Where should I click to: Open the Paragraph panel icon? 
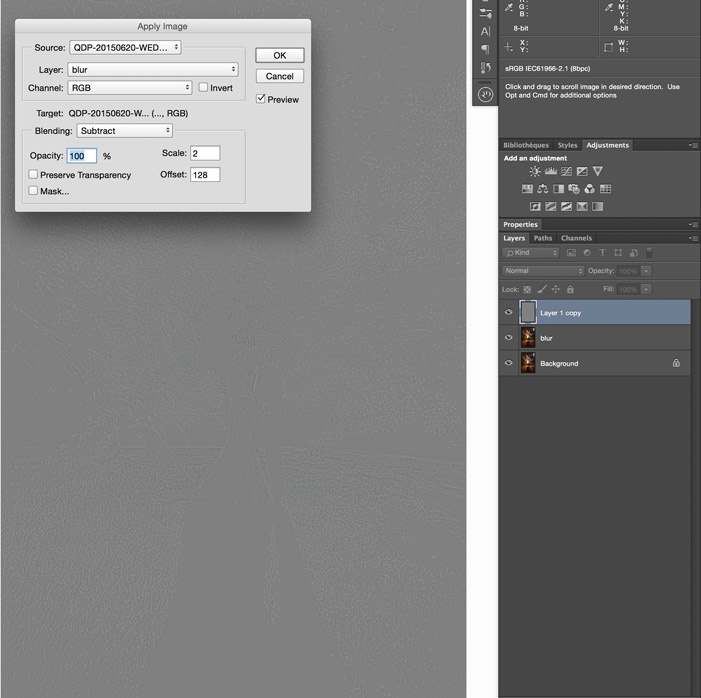pos(485,49)
